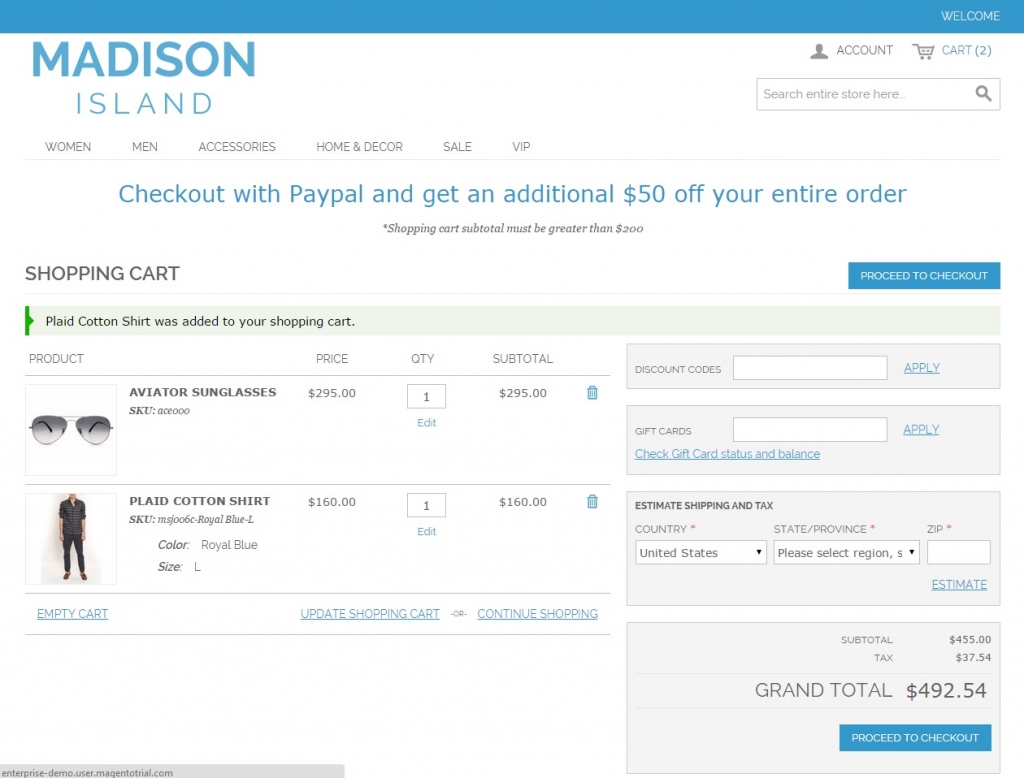Image resolution: width=1024 pixels, height=778 pixels.
Task: Click top Proceed to Checkout button
Action: coord(923,276)
